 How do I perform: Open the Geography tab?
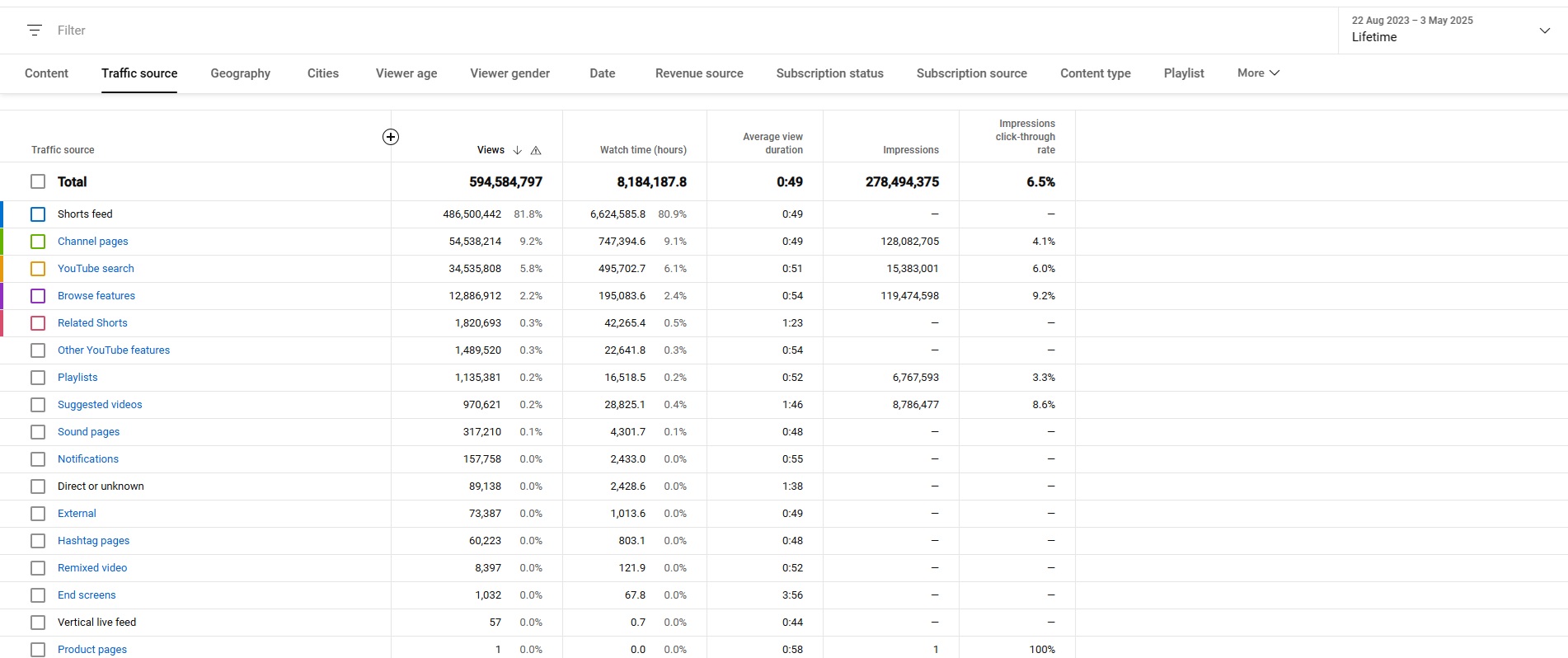tap(240, 73)
